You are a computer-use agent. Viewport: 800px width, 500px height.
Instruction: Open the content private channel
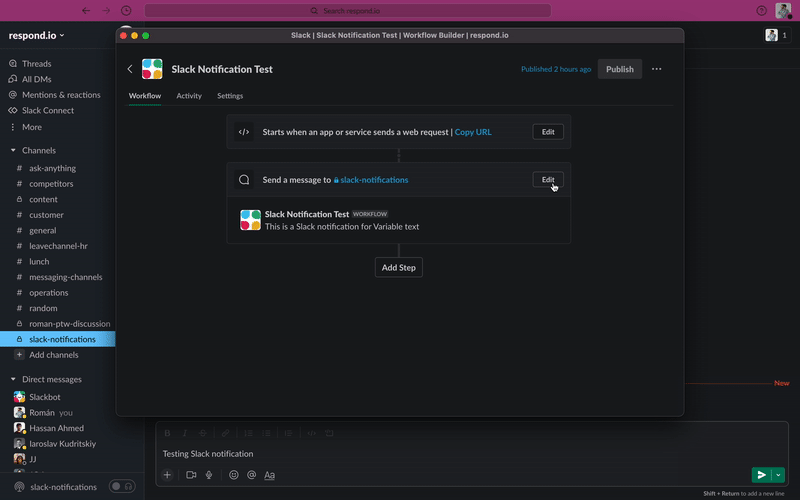[43, 199]
